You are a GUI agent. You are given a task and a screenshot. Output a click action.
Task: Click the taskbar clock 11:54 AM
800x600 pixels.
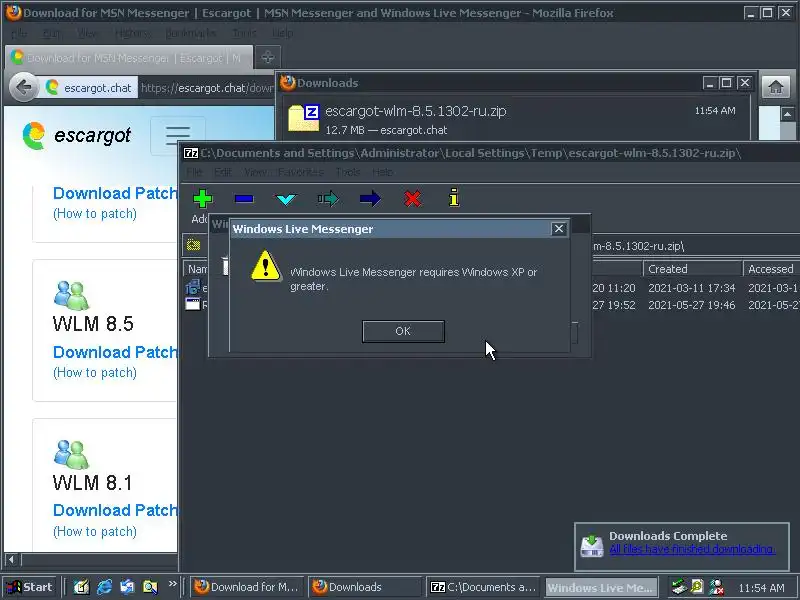pyautogui.click(x=761, y=588)
